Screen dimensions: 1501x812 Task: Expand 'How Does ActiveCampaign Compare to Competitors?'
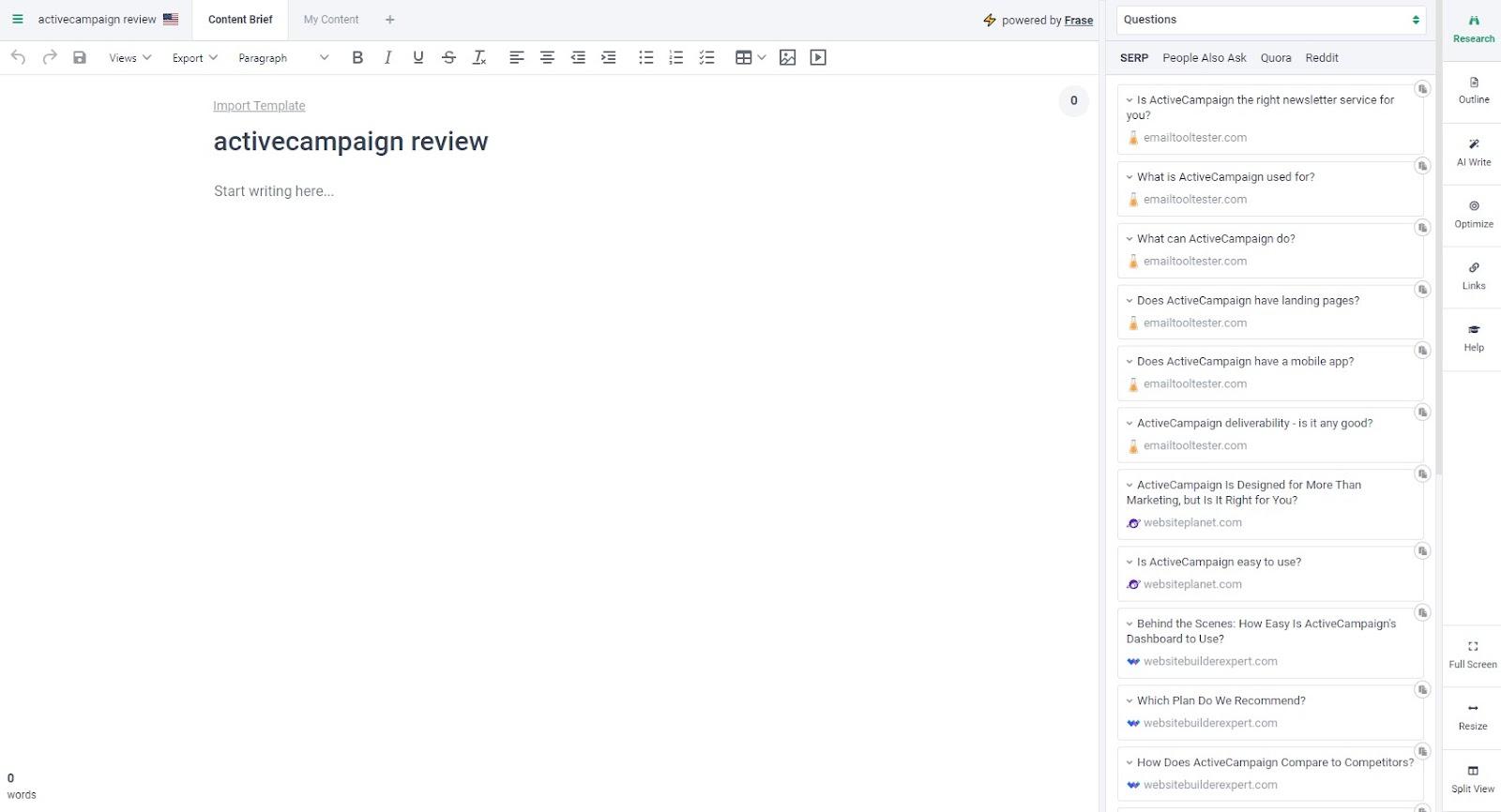(1130, 763)
